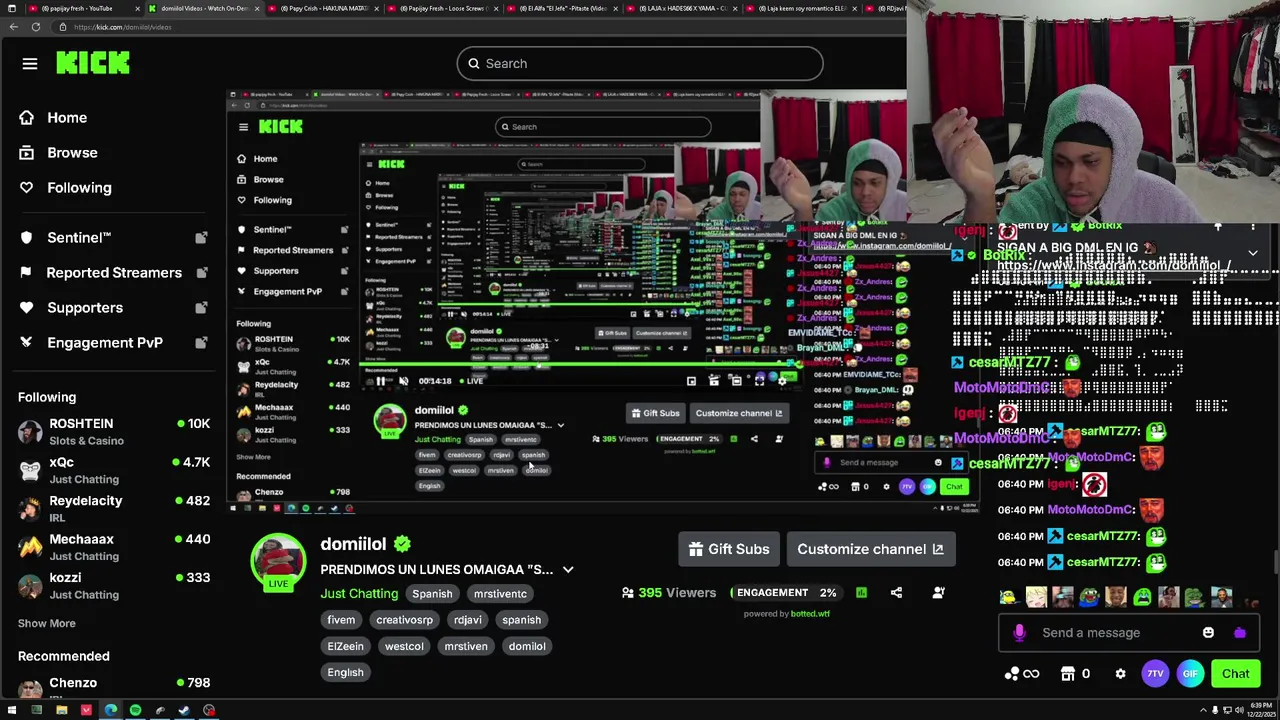Switch to the Papy Crish HAKUNA MATATA tab
The image size is (1280, 720).
[323, 8]
